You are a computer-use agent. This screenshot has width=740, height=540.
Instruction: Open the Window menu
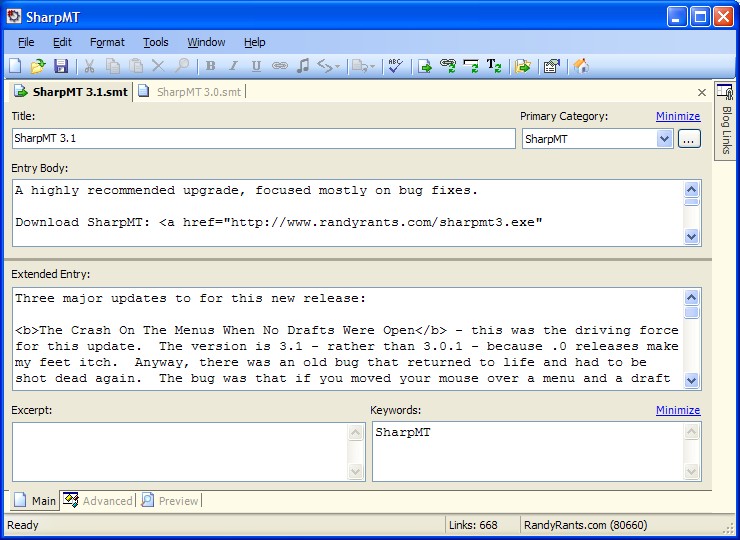click(206, 42)
